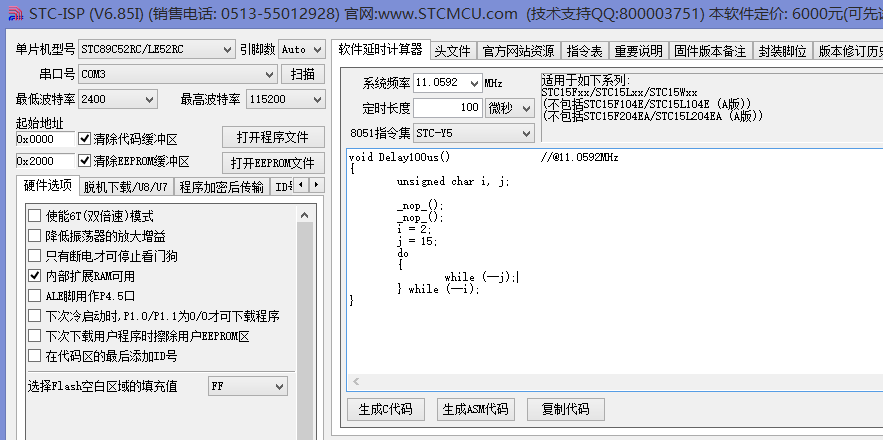Select 软件延时计算器 tab
Screen dimensions: 883x440
(x=380, y=50)
